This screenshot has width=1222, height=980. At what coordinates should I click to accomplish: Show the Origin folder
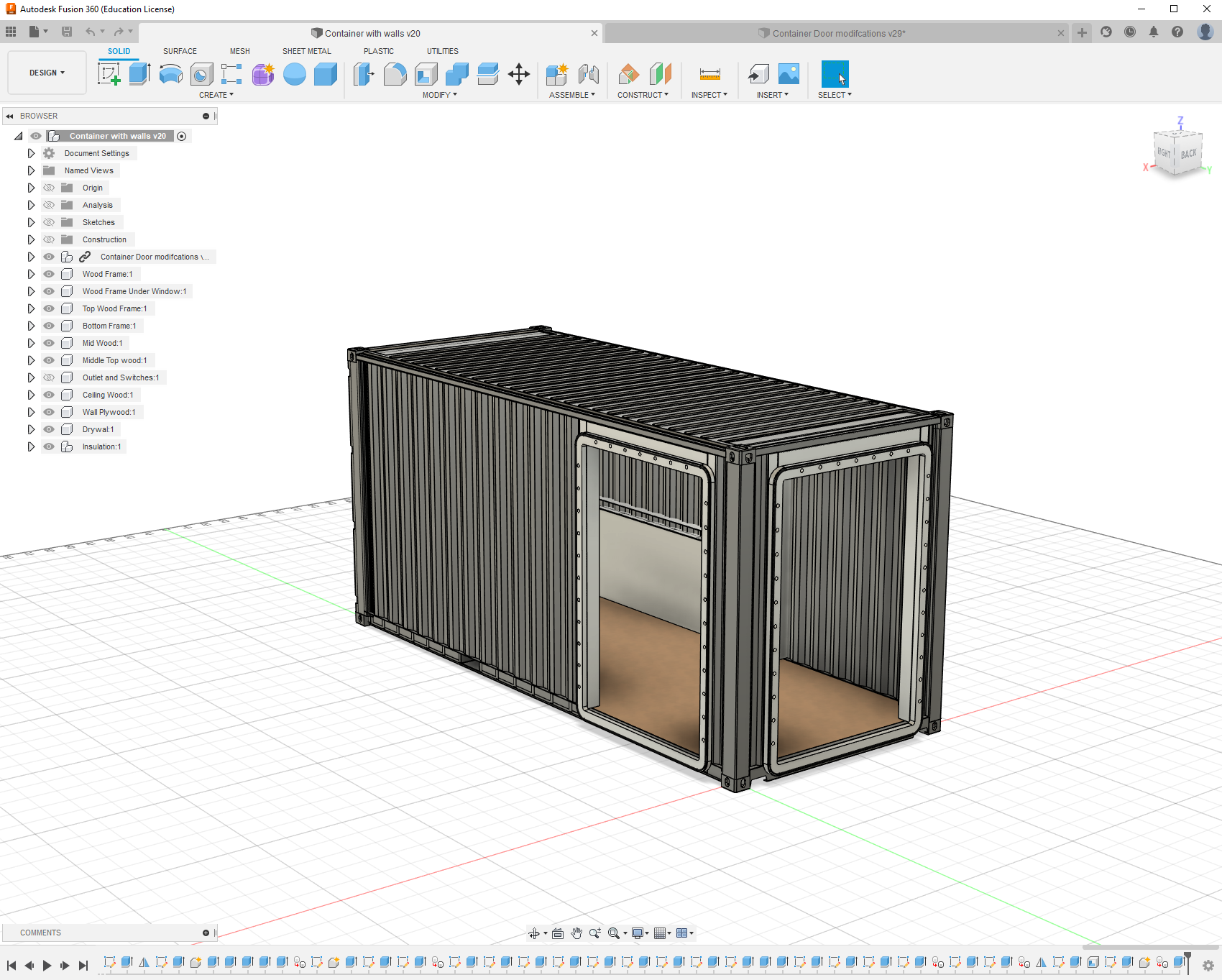48,188
